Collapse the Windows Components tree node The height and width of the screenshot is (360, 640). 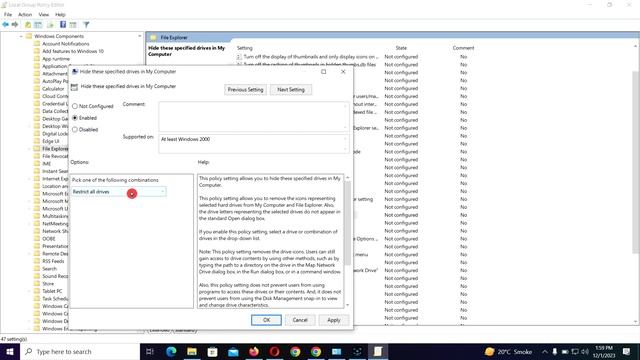click(x=21, y=36)
